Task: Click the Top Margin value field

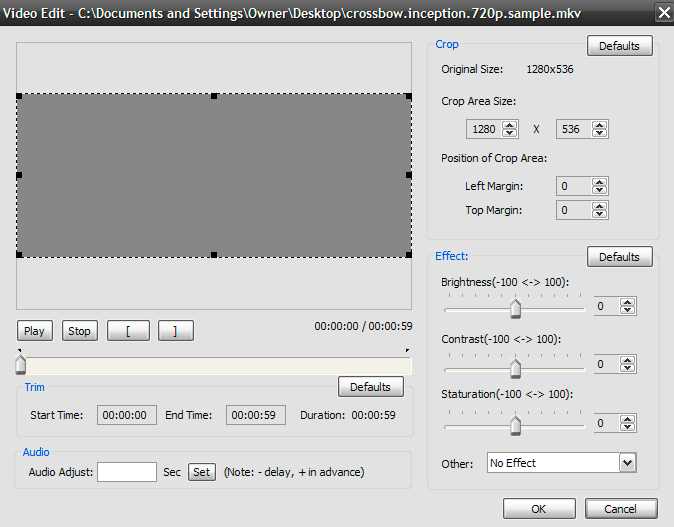Action: coord(575,210)
